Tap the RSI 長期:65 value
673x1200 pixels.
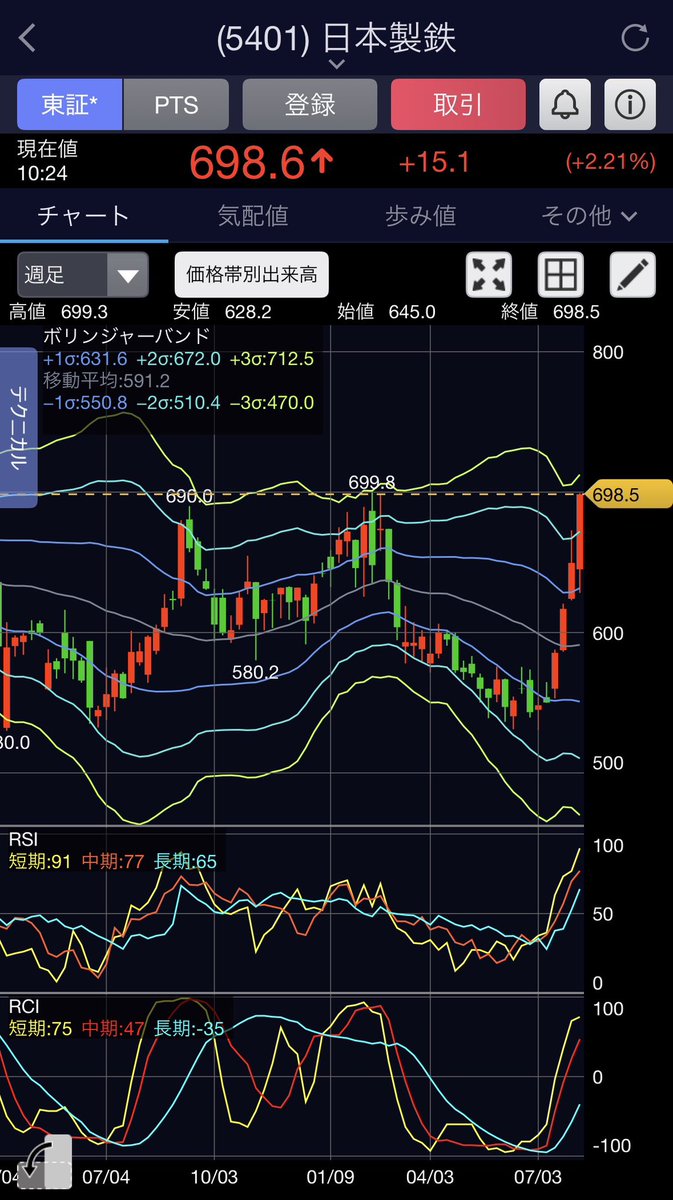[185, 862]
